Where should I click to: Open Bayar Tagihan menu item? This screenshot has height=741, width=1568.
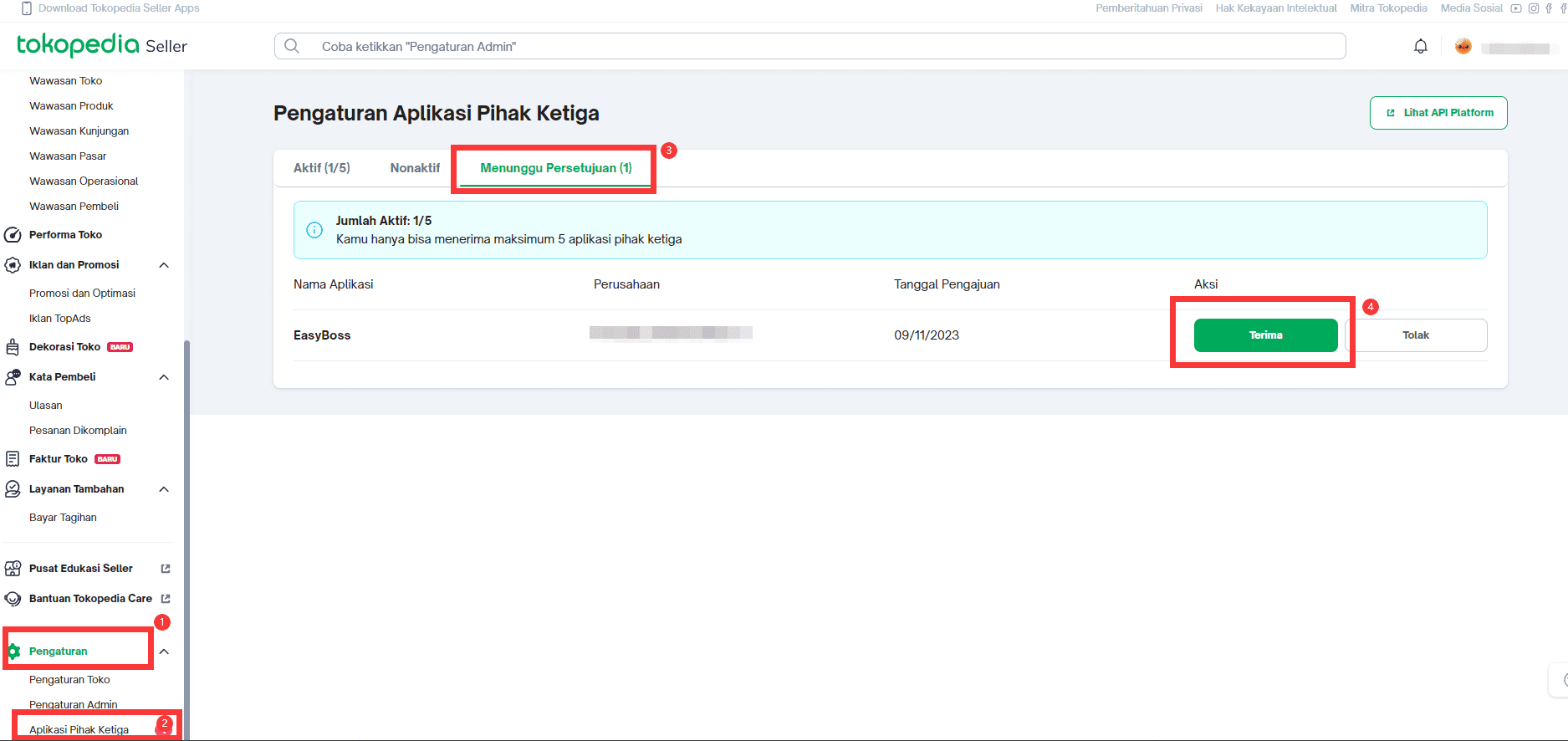coord(63,518)
